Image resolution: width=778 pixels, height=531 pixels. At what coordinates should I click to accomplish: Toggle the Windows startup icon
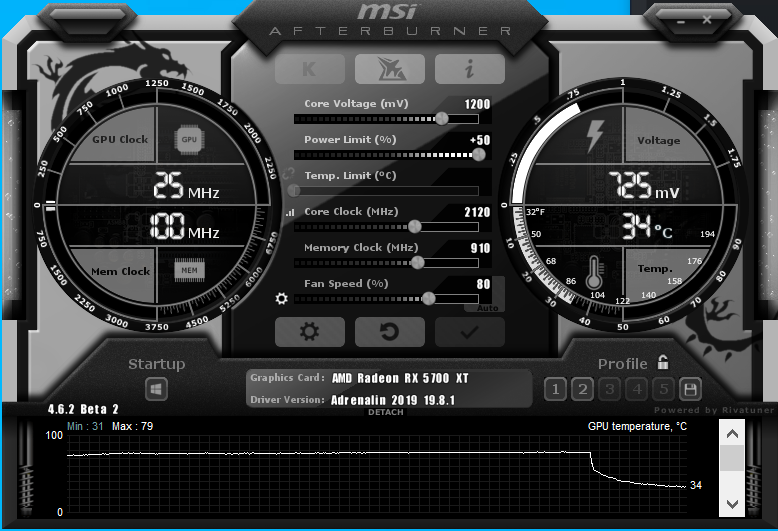click(x=156, y=390)
